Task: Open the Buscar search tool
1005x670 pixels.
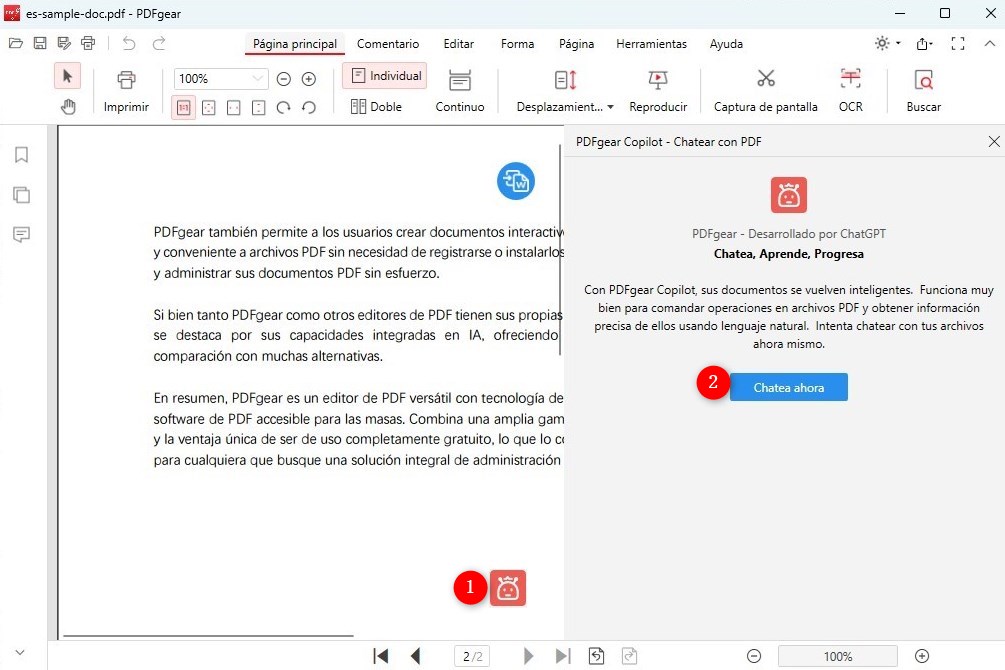Action: [x=924, y=90]
